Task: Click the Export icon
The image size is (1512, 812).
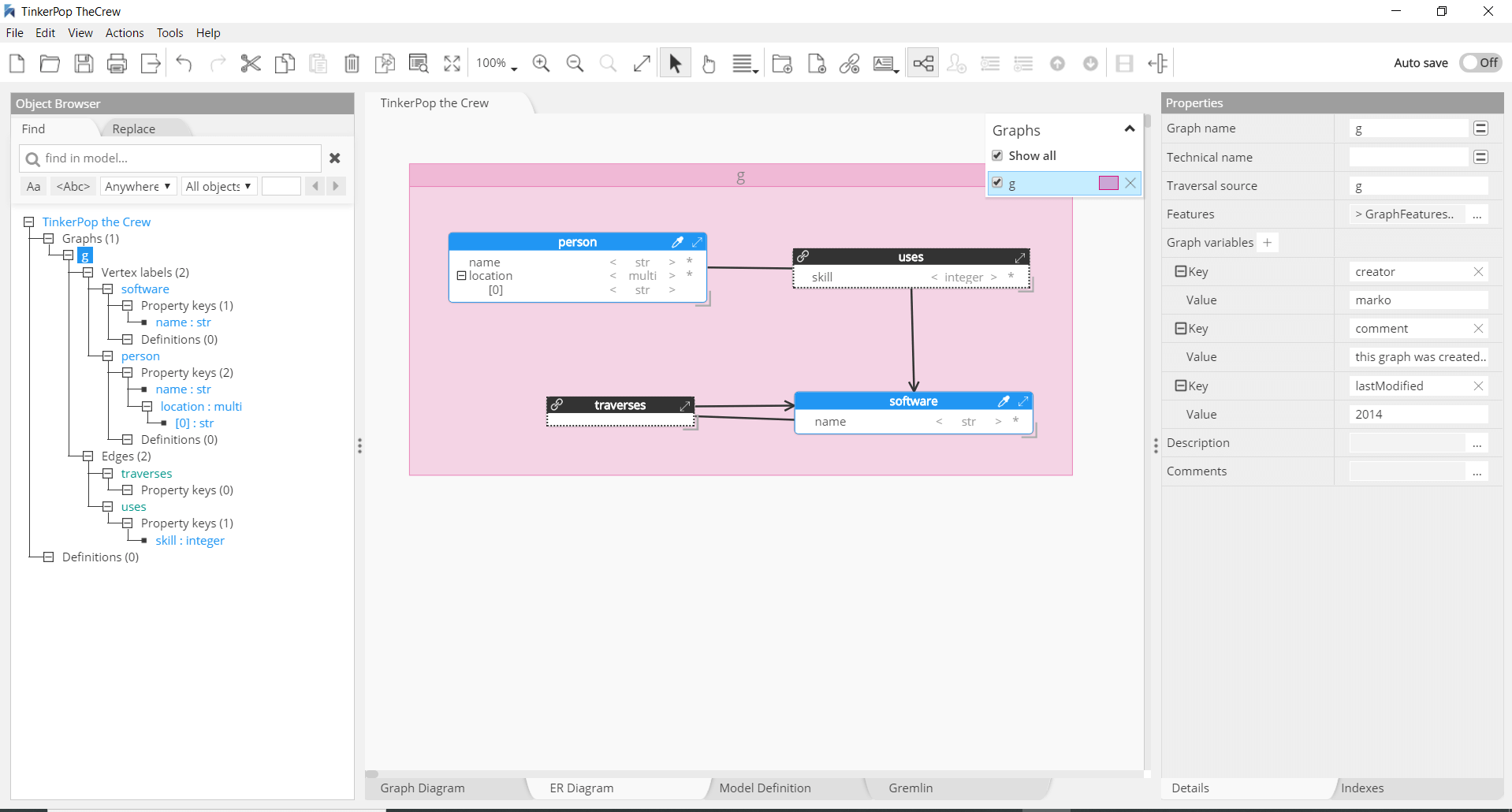Action: pyautogui.click(x=151, y=63)
